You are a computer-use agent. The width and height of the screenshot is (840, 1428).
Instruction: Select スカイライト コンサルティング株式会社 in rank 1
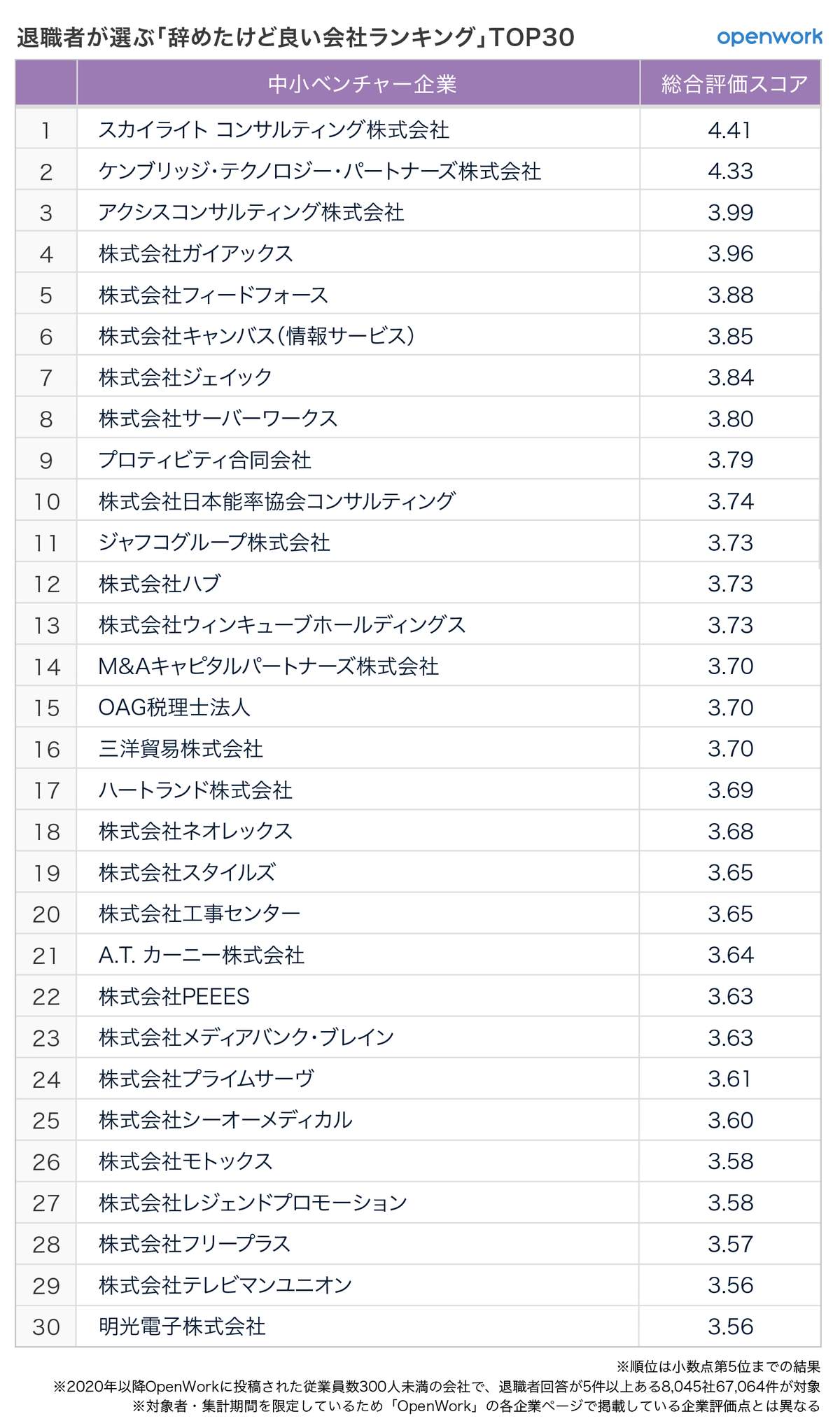(274, 129)
